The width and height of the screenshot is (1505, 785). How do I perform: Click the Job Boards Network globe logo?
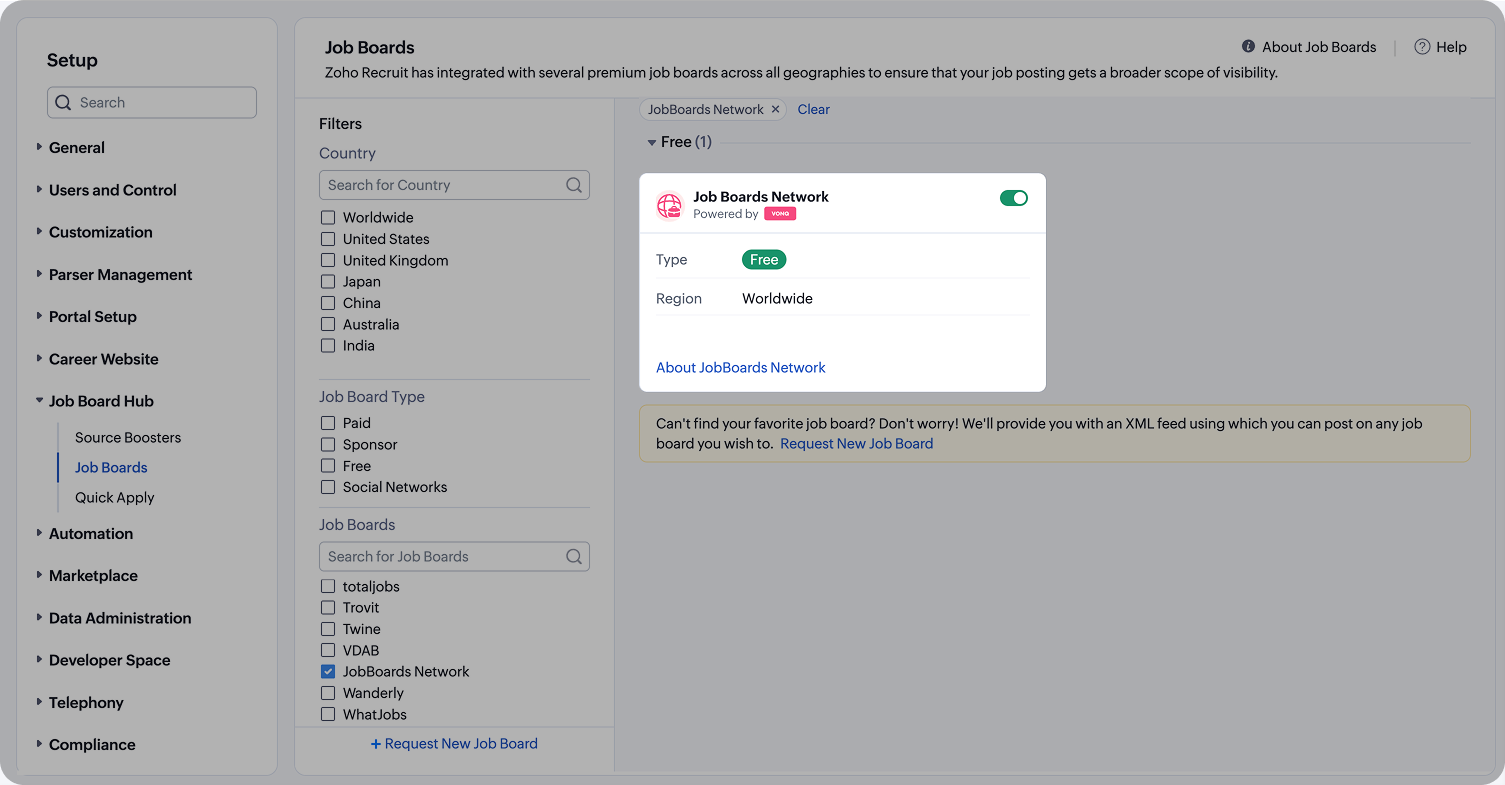click(x=669, y=205)
